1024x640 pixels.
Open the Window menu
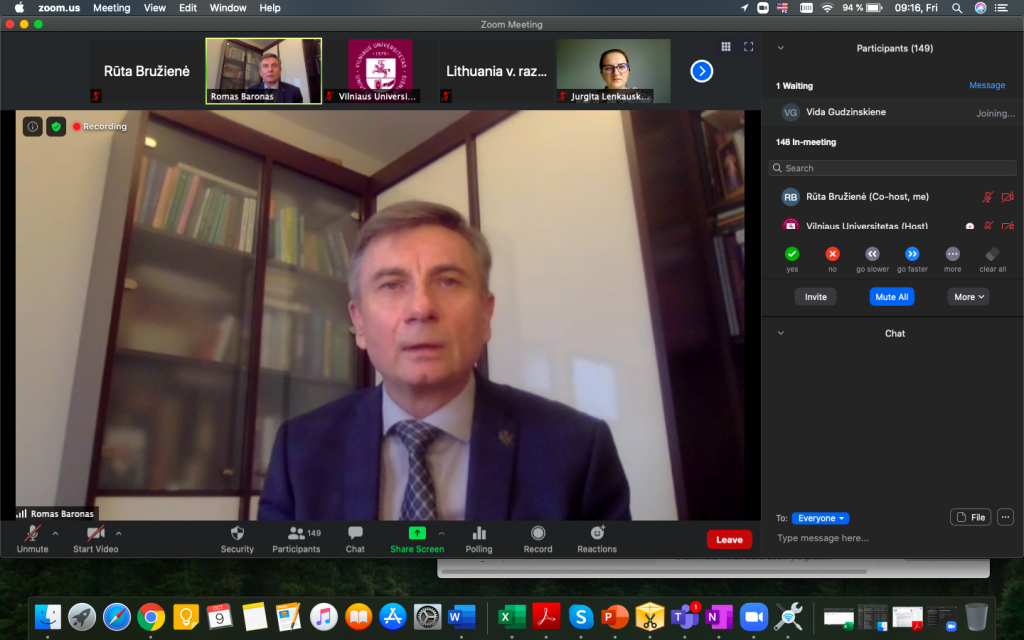pos(228,7)
